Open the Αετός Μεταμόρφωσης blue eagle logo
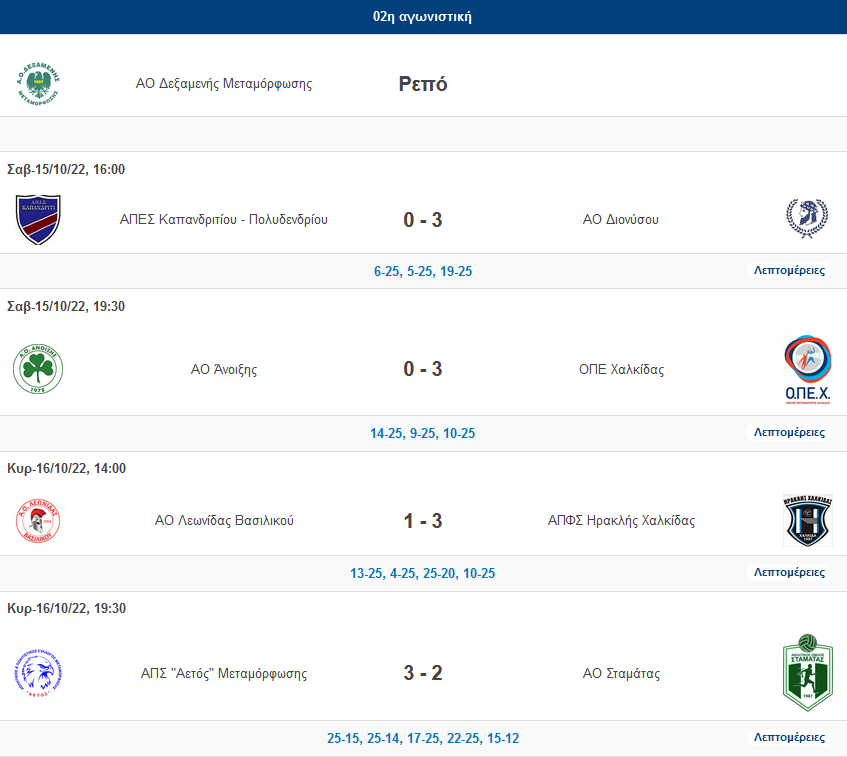The image size is (847, 757). 38,673
